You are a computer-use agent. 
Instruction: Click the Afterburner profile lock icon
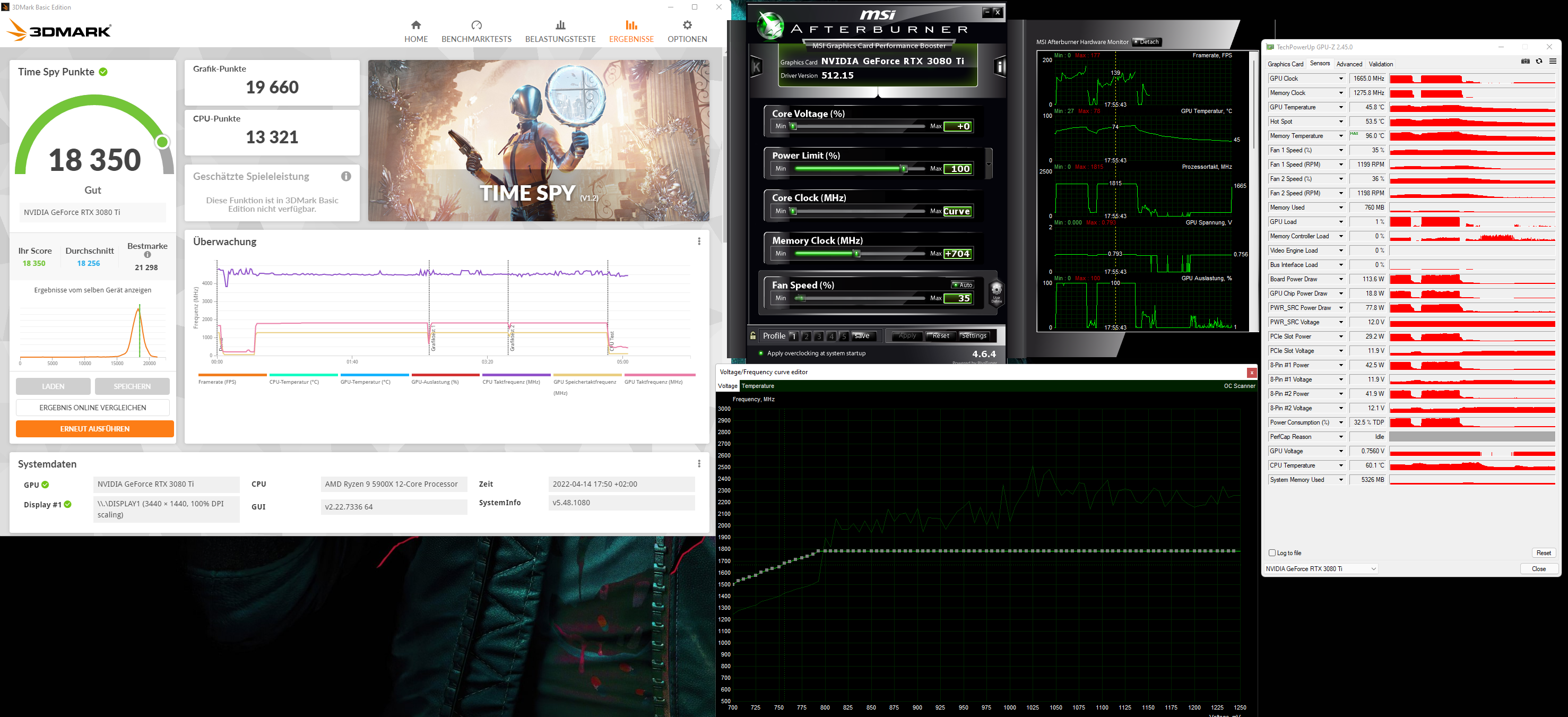coord(753,336)
